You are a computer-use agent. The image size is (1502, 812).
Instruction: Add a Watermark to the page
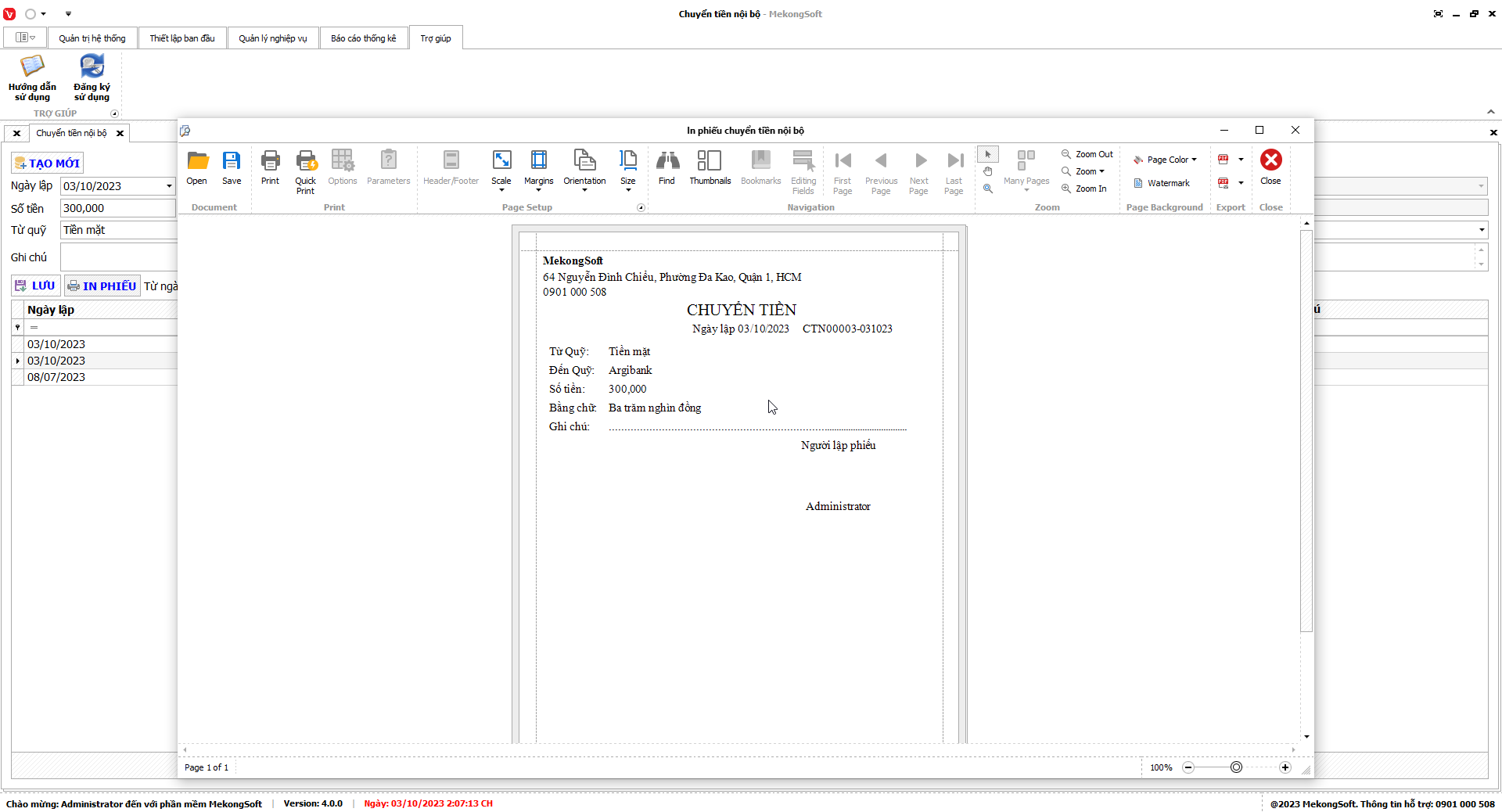click(x=1162, y=183)
